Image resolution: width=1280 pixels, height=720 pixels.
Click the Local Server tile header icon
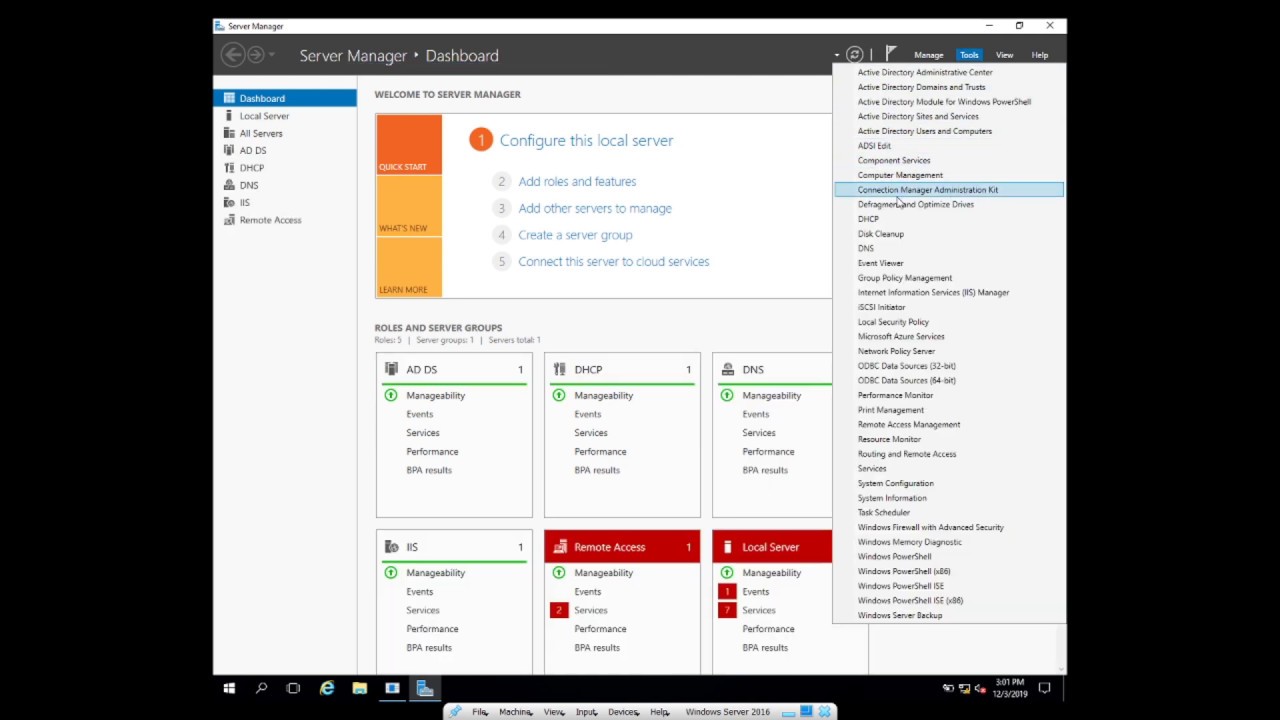click(727, 547)
